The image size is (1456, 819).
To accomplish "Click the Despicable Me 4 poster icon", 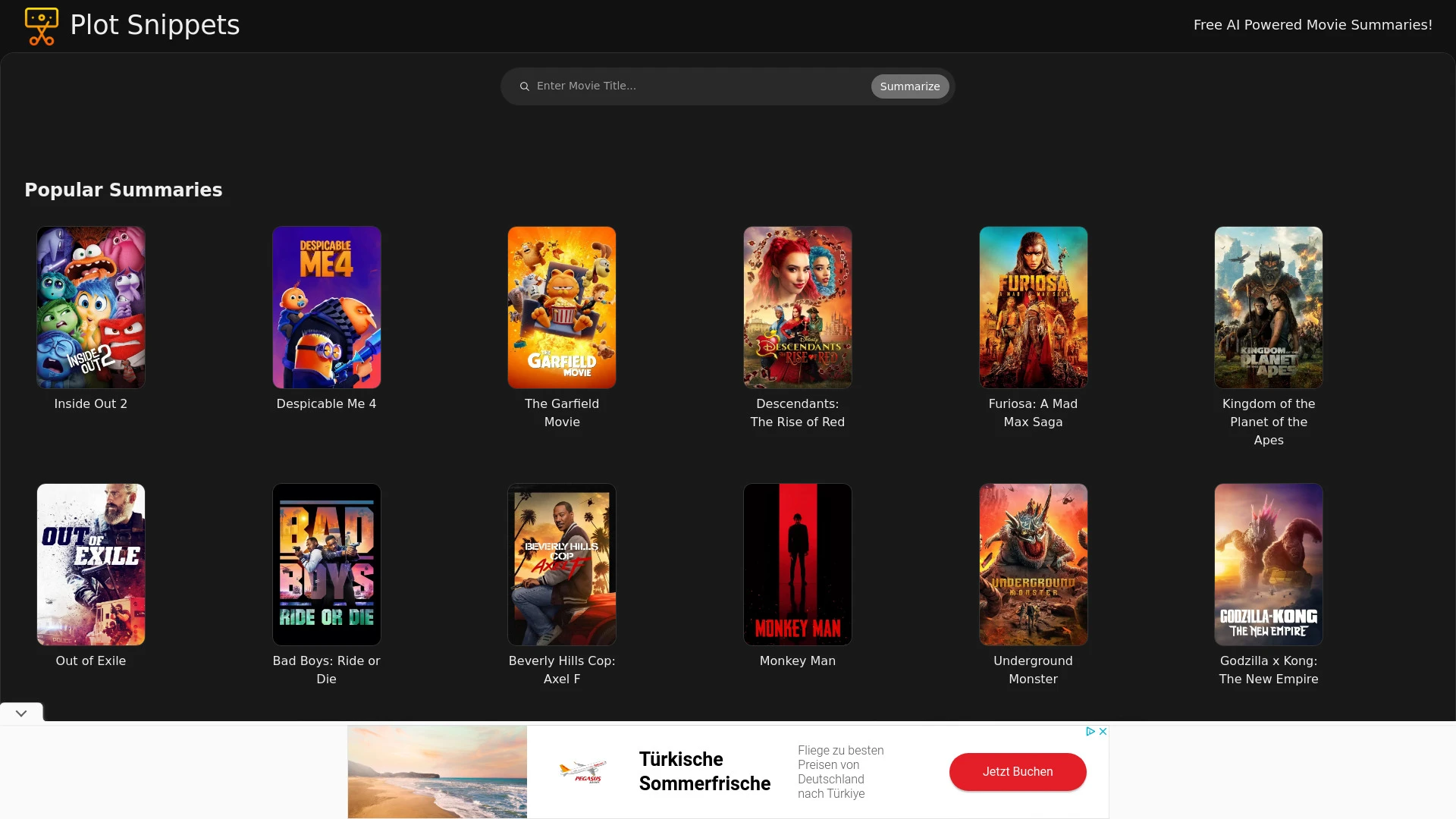I will pyautogui.click(x=326, y=307).
